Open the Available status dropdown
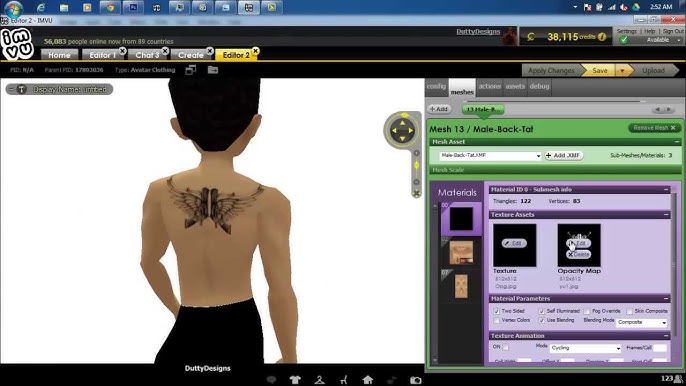686x386 pixels. click(x=679, y=40)
